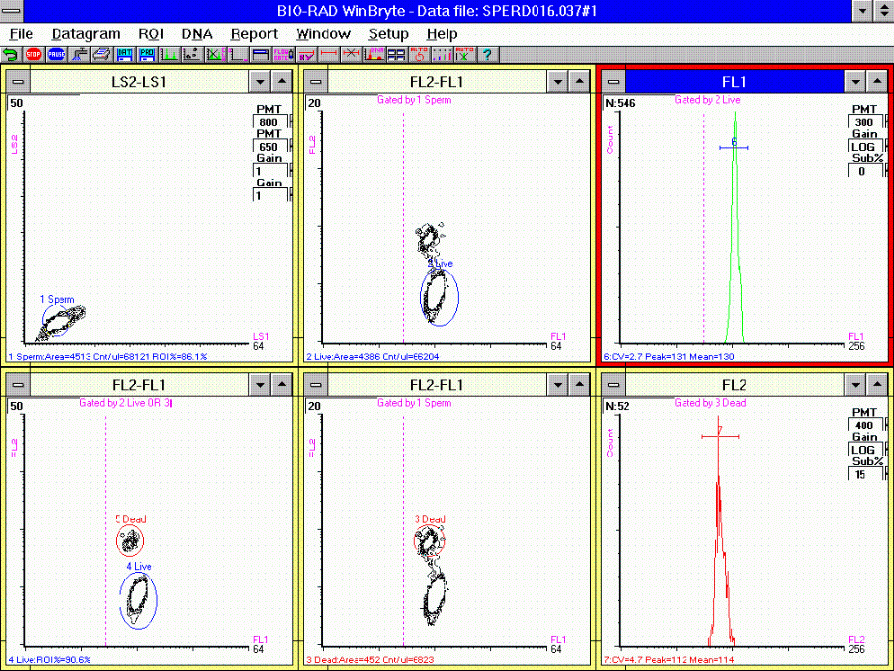Click the green start arrow icon
The height and width of the screenshot is (671, 894).
pos(11,54)
